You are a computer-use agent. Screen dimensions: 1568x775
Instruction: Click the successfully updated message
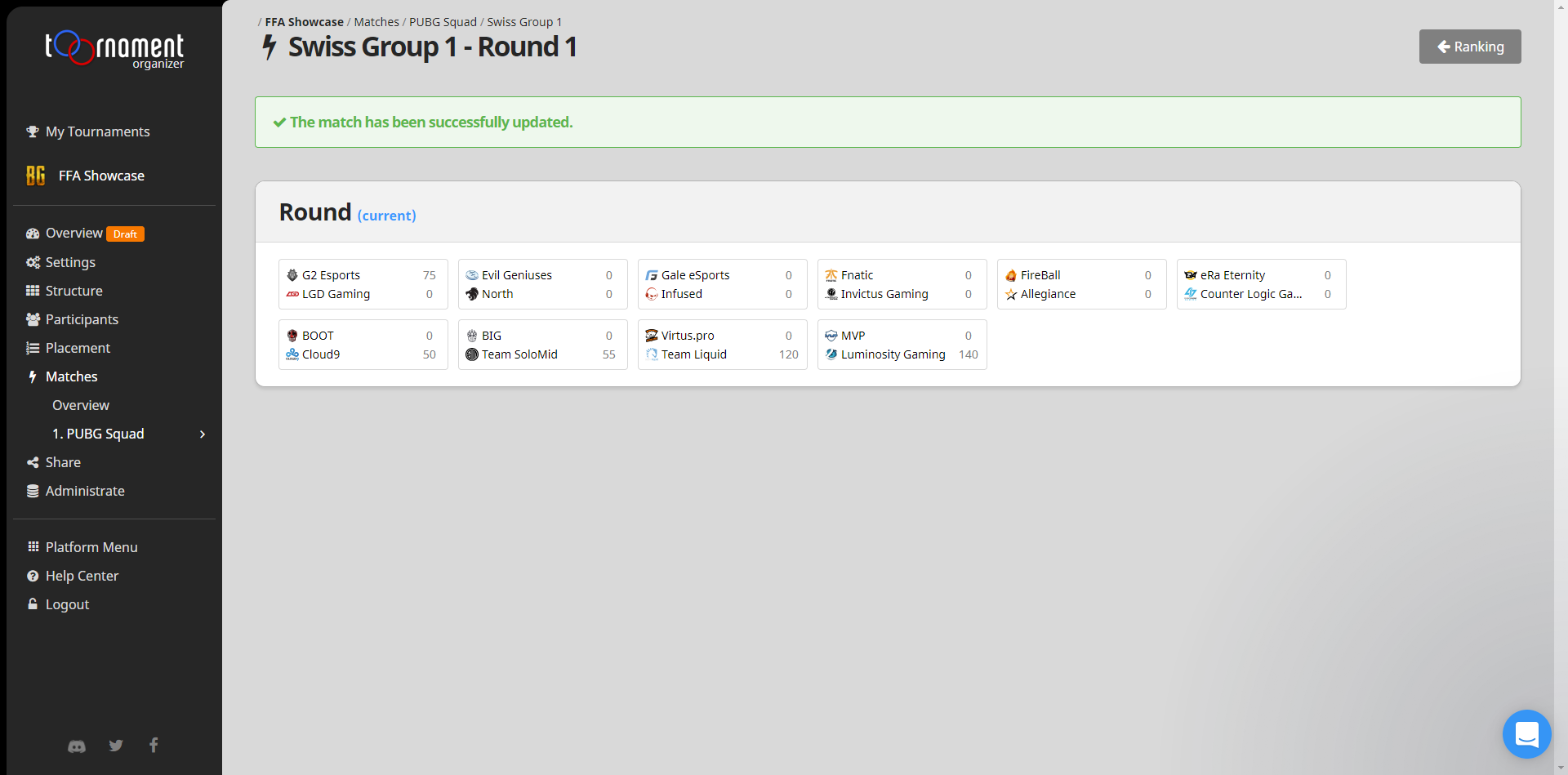coord(431,122)
